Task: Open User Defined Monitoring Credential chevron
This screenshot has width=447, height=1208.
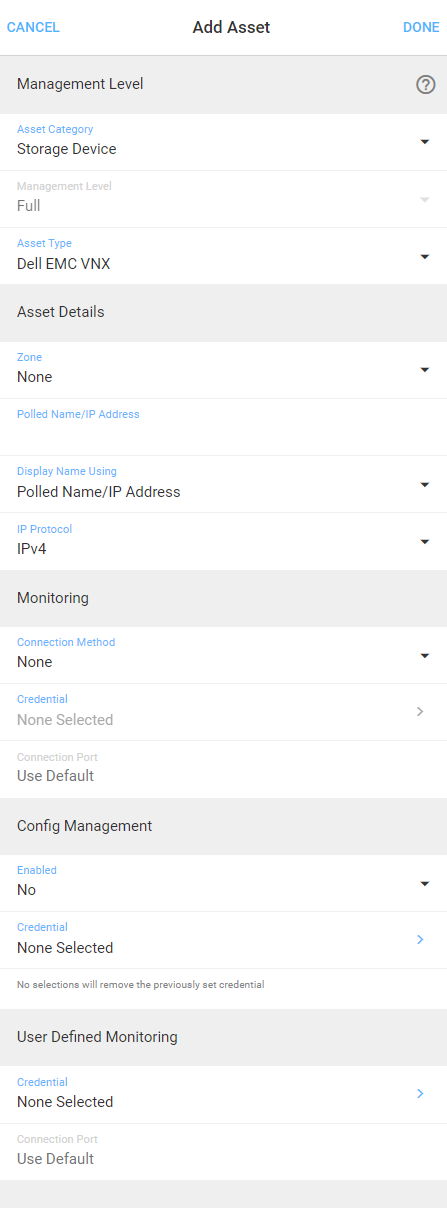Action: tap(420, 1094)
